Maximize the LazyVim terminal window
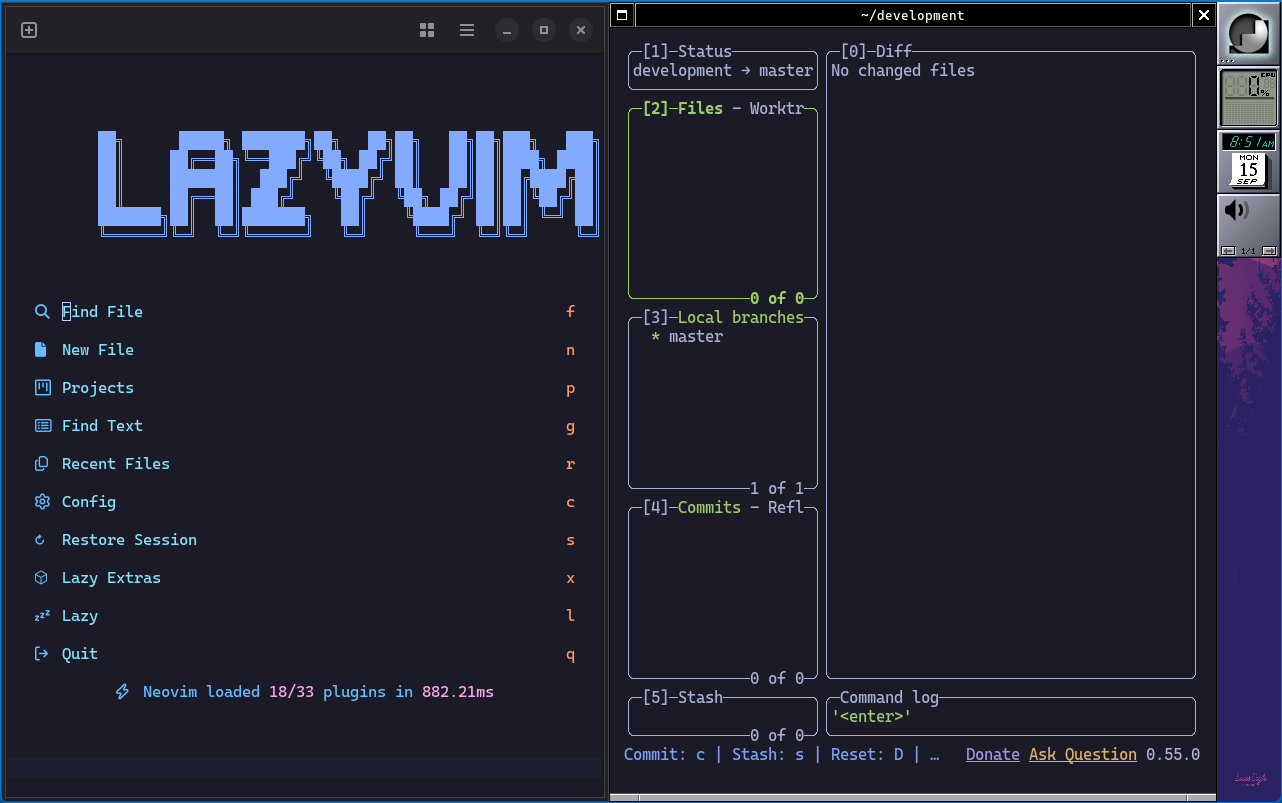 [x=544, y=30]
